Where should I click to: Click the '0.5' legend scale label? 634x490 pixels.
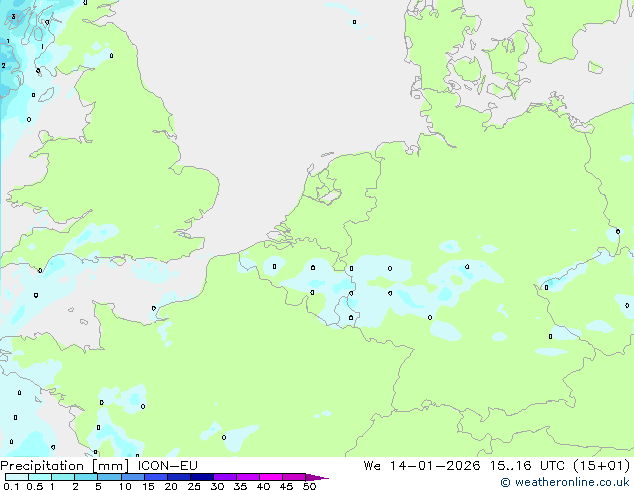pyautogui.click(x=34, y=486)
